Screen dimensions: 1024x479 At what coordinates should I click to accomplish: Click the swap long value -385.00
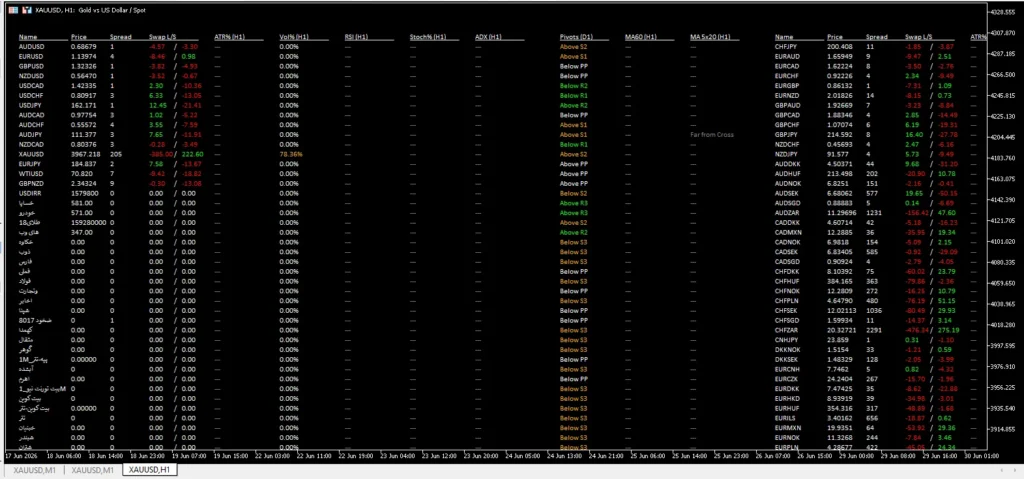point(161,154)
